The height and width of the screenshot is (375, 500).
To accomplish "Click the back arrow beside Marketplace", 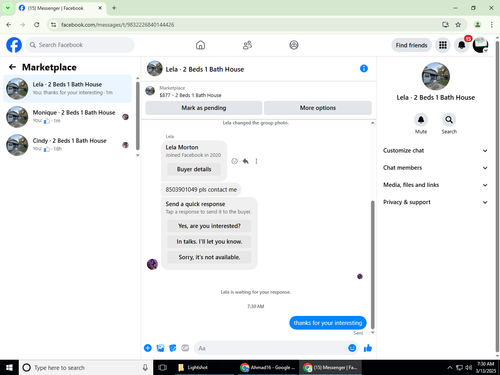I will 12,67.
